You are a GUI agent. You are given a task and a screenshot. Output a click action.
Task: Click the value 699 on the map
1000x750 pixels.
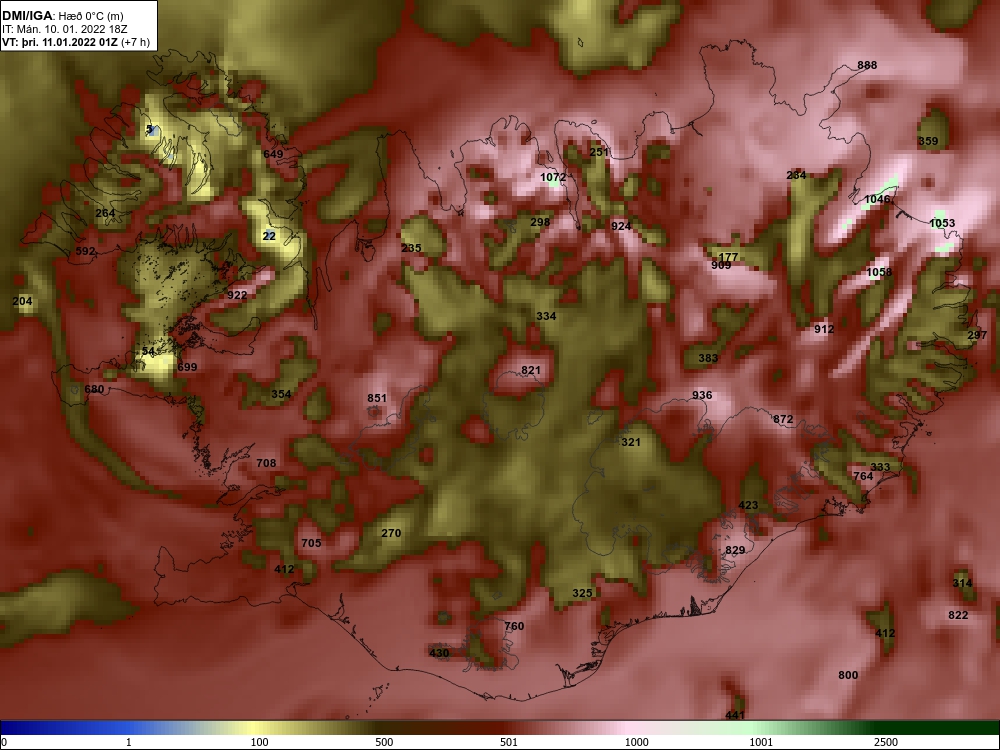[x=188, y=367]
